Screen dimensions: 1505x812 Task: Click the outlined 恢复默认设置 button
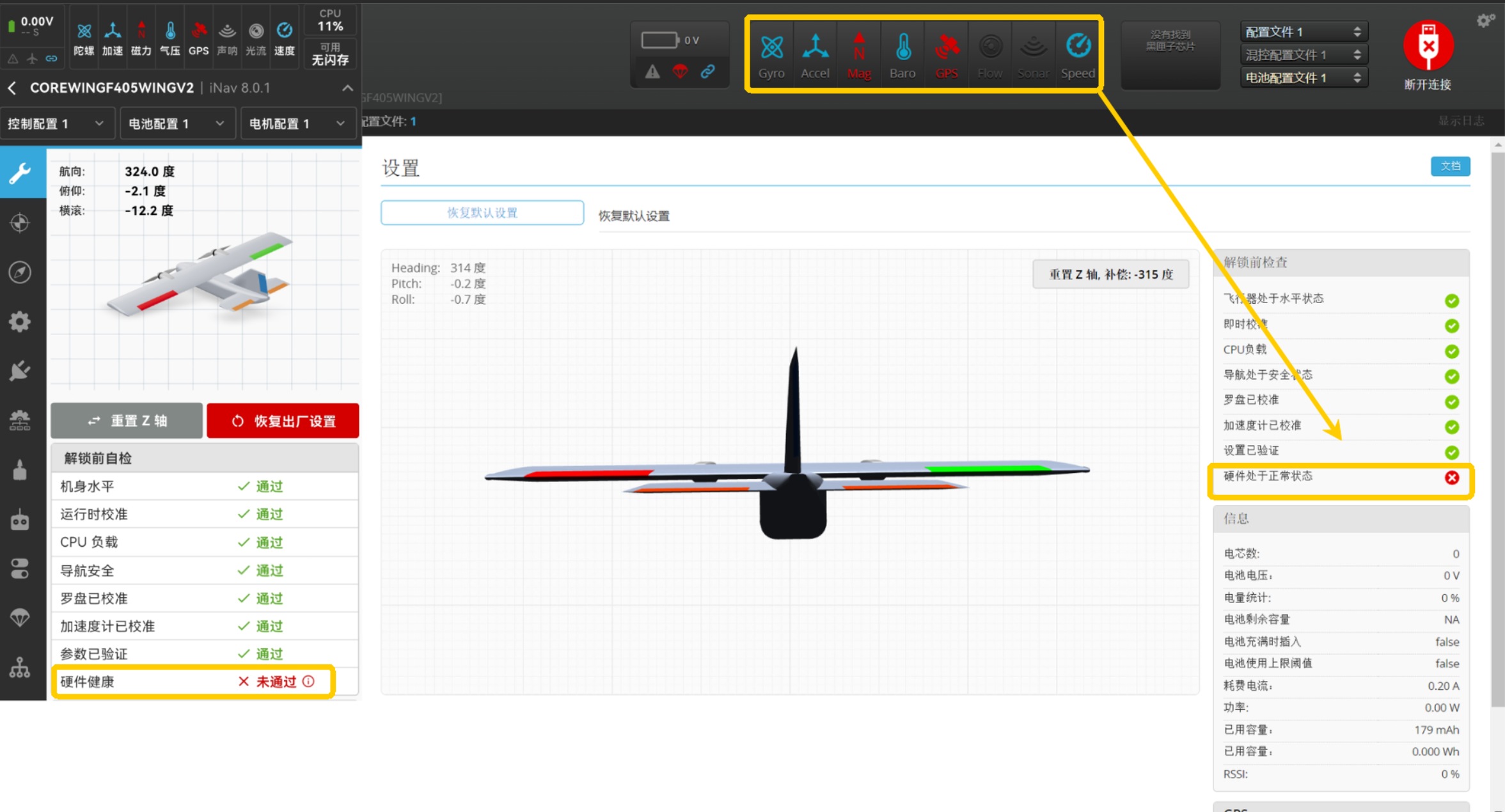(482, 213)
